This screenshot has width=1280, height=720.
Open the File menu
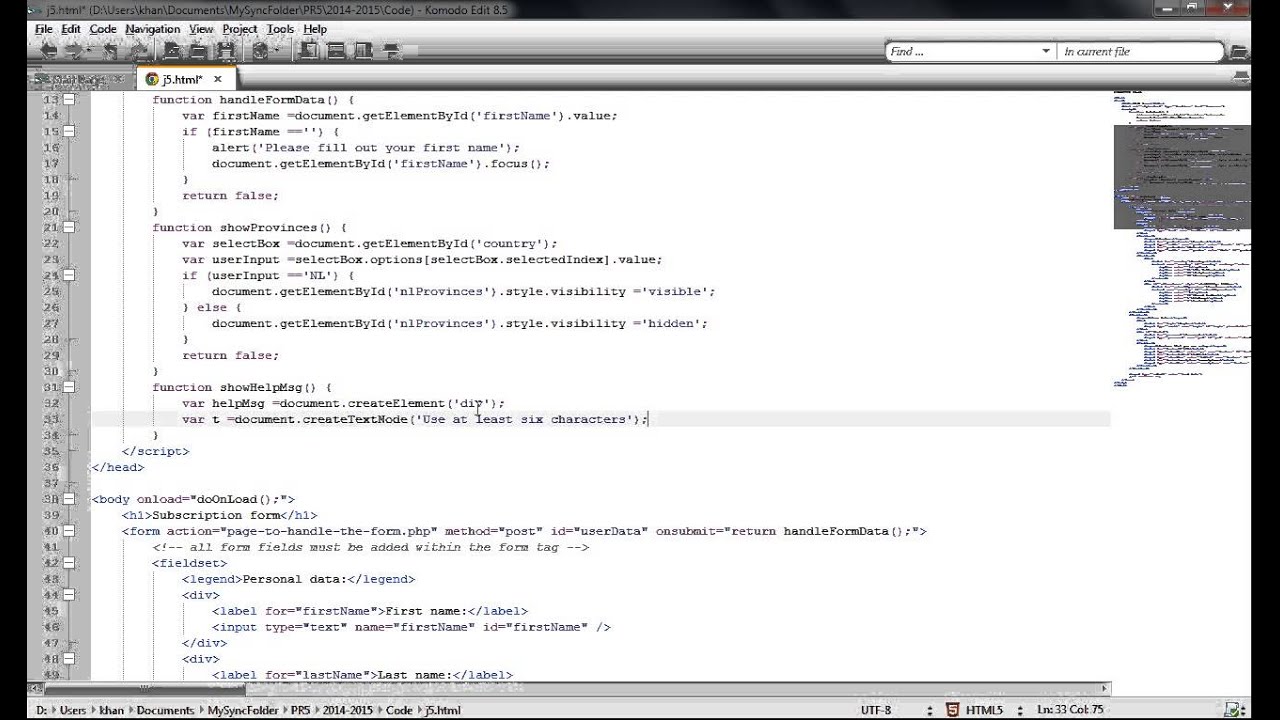(44, 29)
